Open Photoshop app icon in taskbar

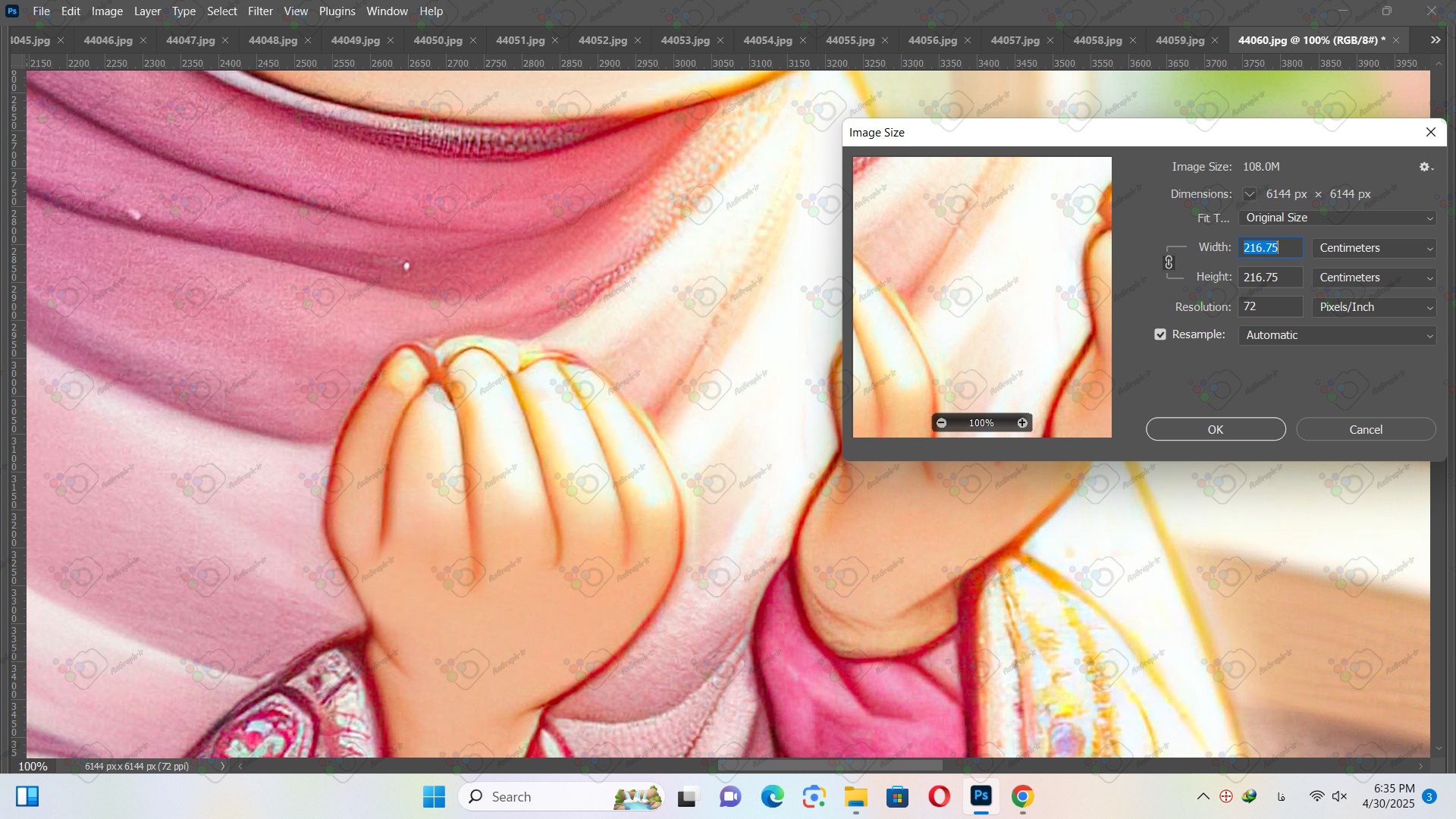[x=981, y=796]
